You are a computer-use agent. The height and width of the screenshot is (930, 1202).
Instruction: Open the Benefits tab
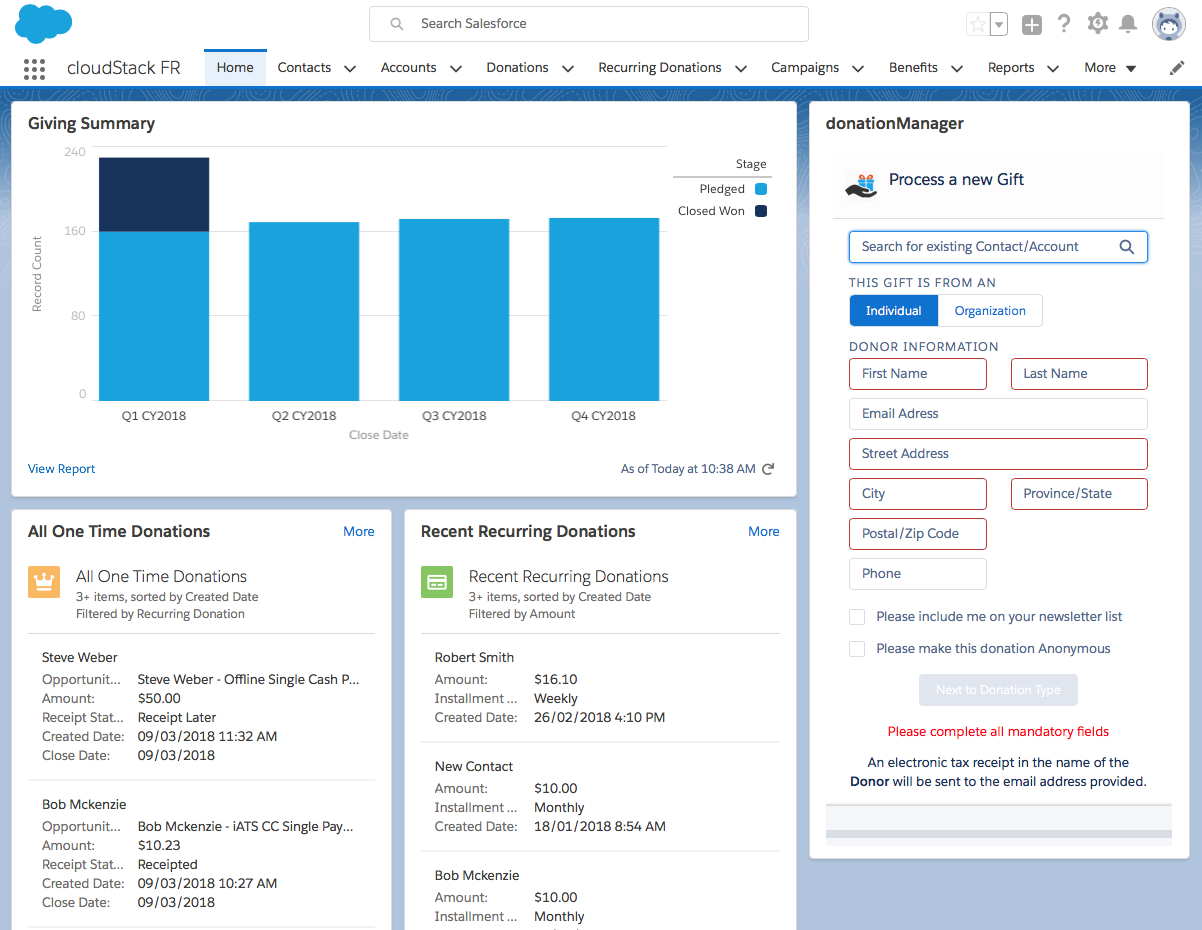913,68
